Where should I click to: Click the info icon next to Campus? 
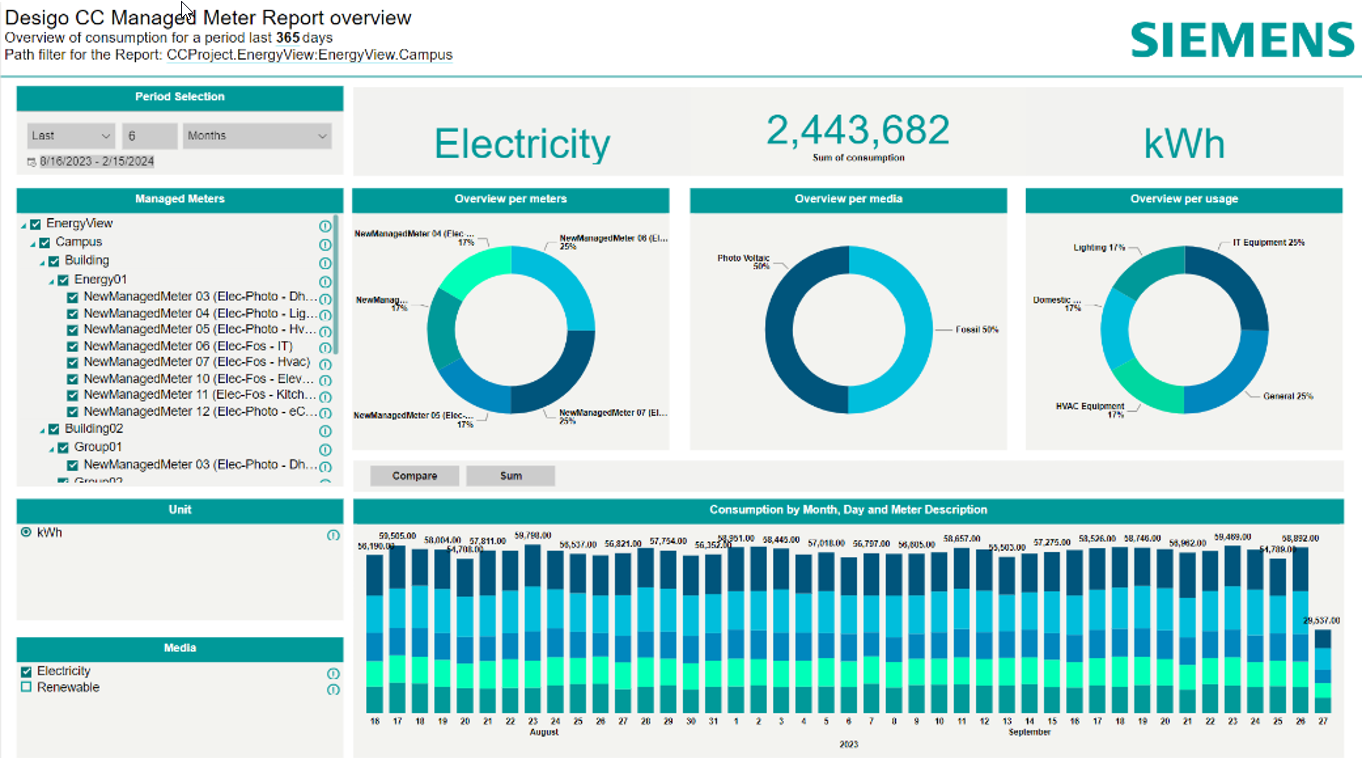pos(325,244)
